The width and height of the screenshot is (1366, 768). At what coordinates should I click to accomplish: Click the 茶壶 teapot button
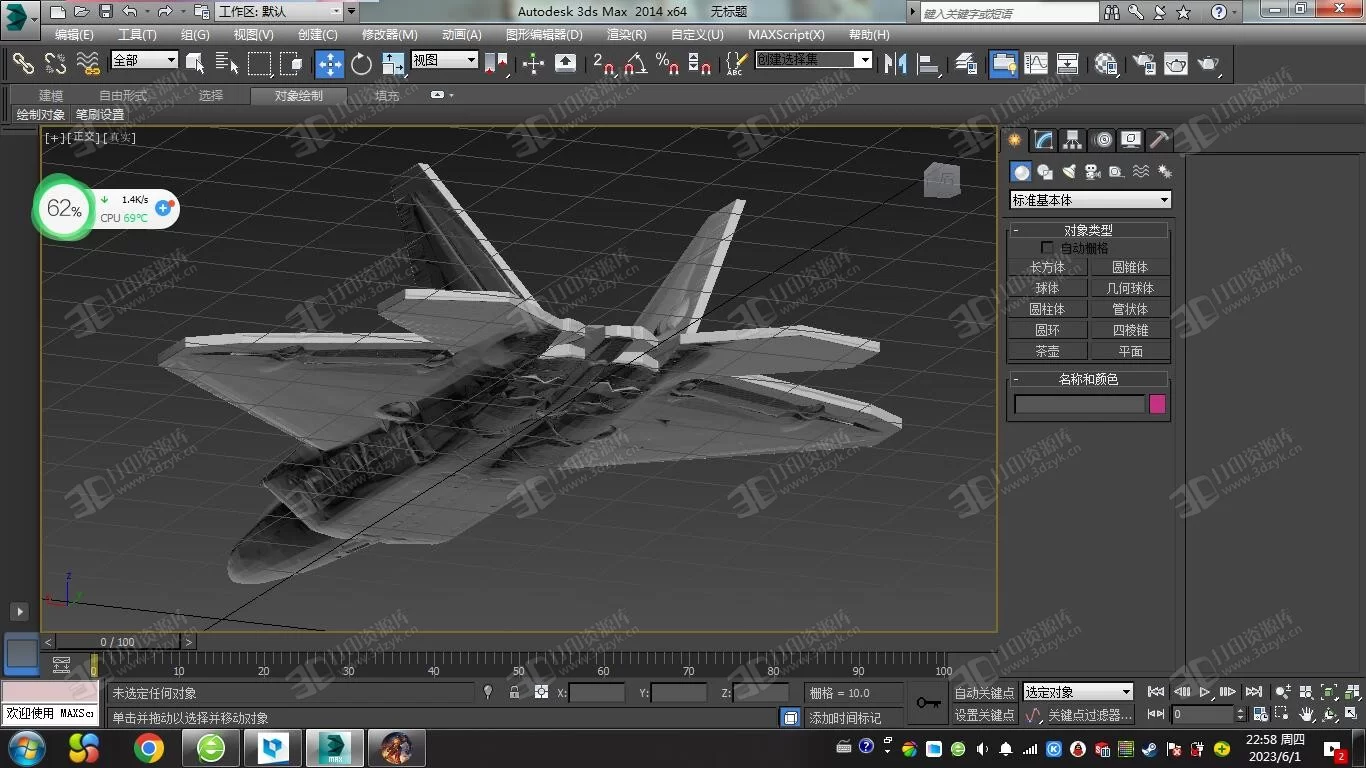(1047, 351)
